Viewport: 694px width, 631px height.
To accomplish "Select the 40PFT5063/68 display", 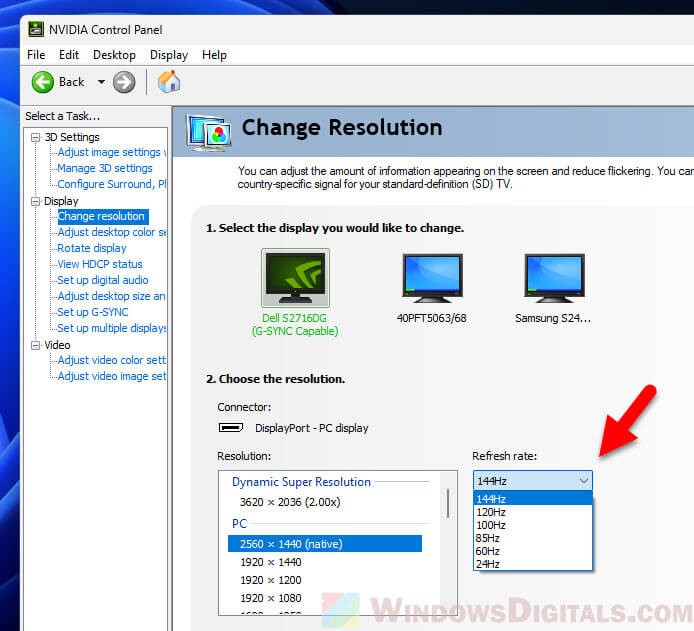I will [432, 278].
